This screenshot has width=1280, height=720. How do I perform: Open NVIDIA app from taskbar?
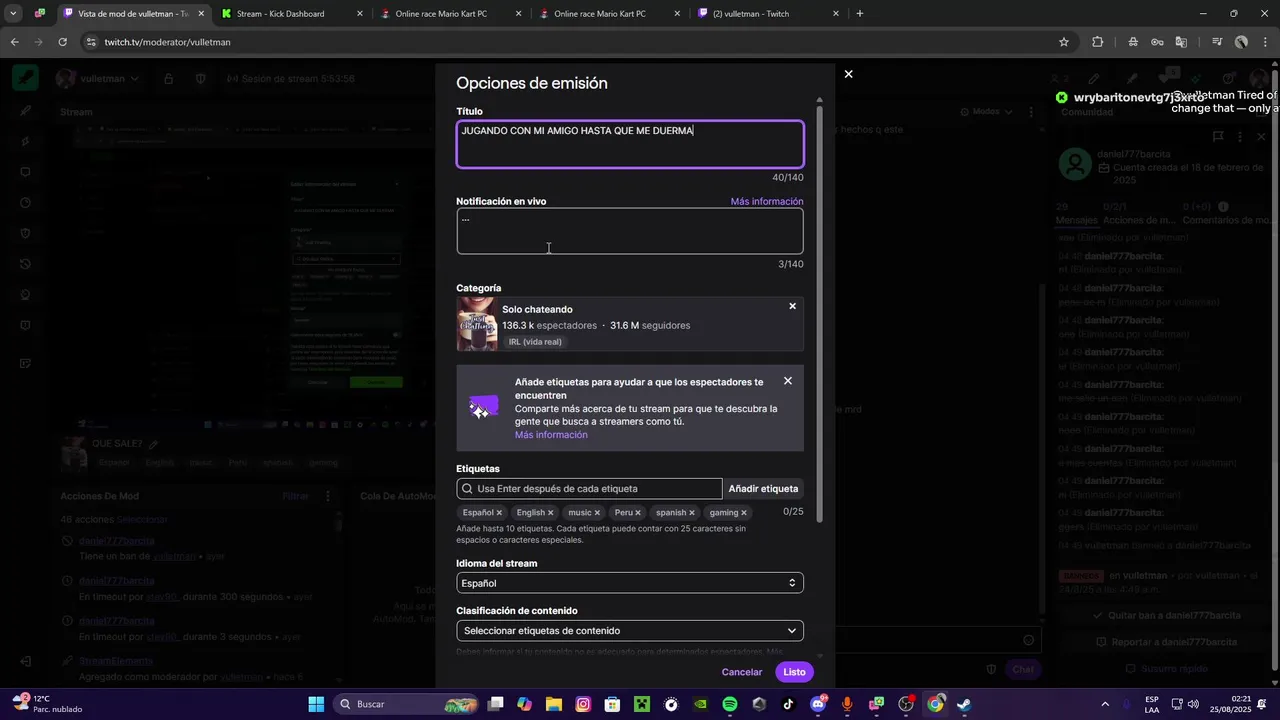click(x=700, y=704)
